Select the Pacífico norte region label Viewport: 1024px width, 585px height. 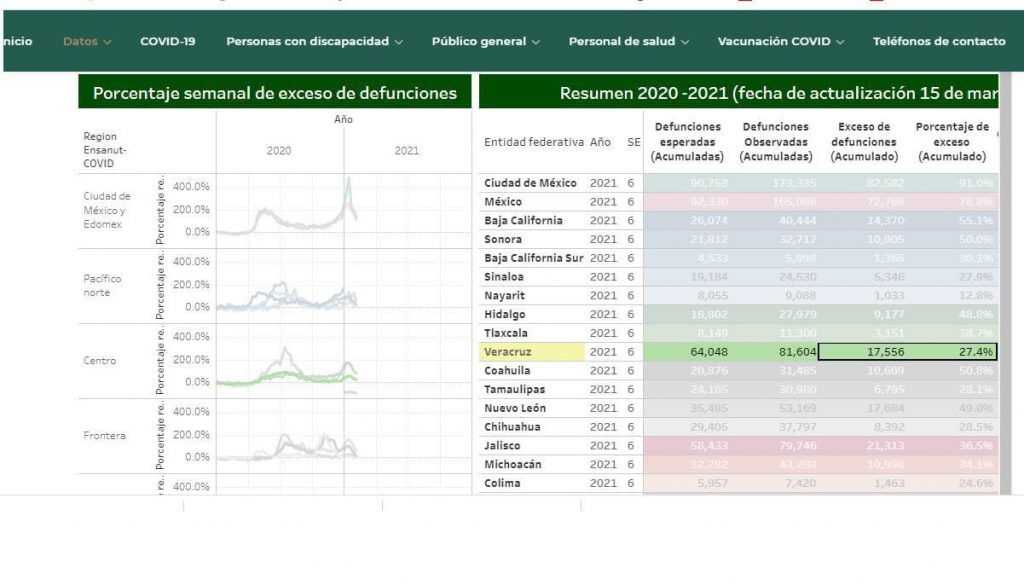(x=103, y=286)
